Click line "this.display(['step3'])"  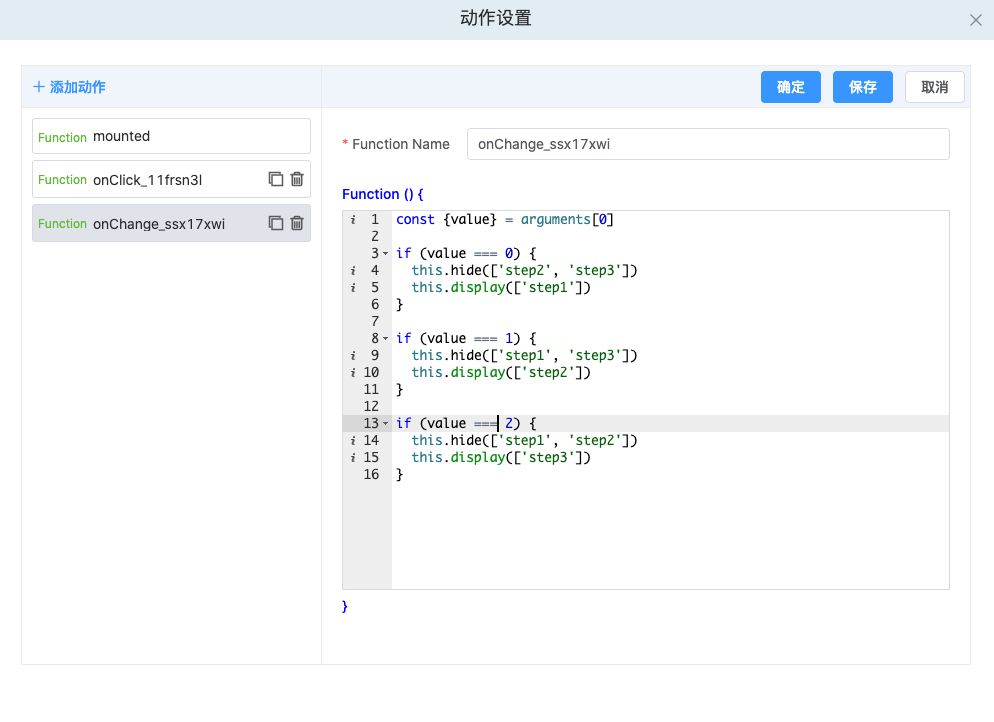[x=501, y=458]
